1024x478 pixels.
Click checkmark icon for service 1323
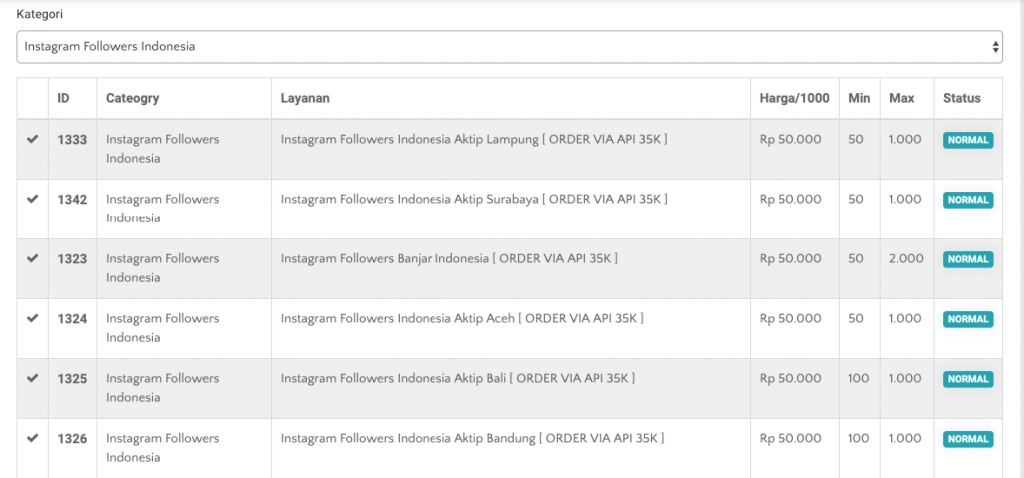[x=32, y=258]
